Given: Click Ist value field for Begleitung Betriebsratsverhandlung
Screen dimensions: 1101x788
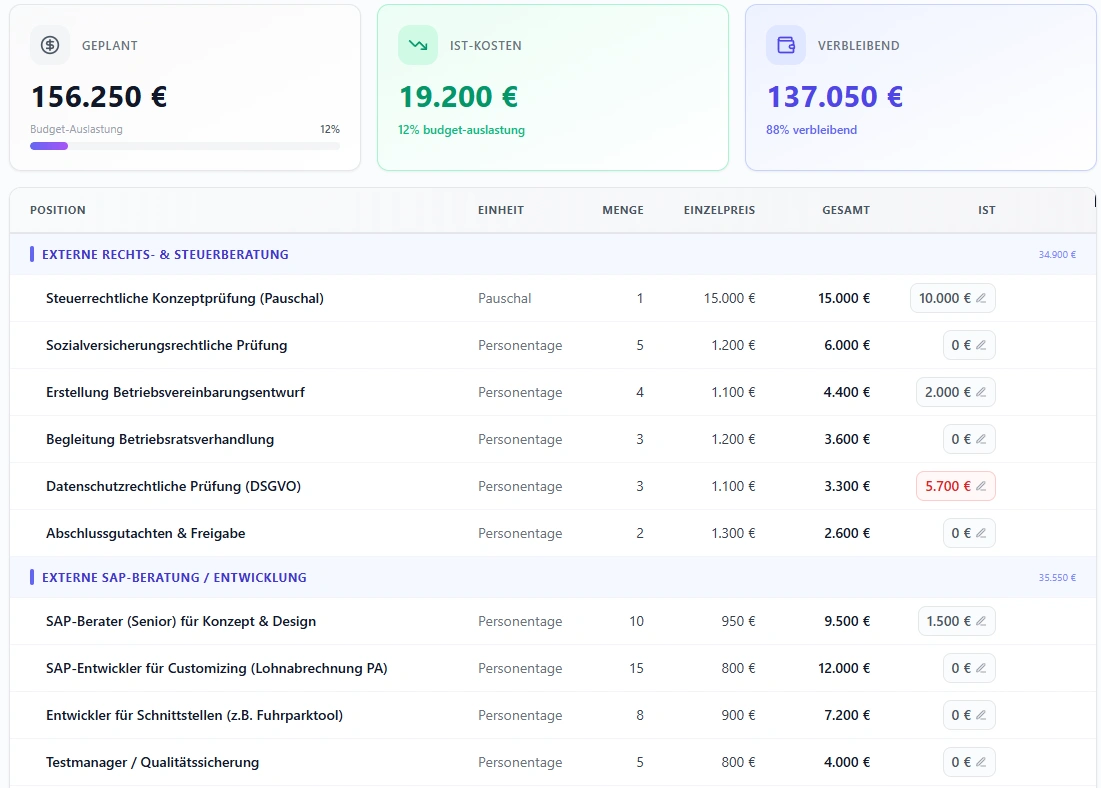Looking at the screenshot, I should (x=961, y=439).
